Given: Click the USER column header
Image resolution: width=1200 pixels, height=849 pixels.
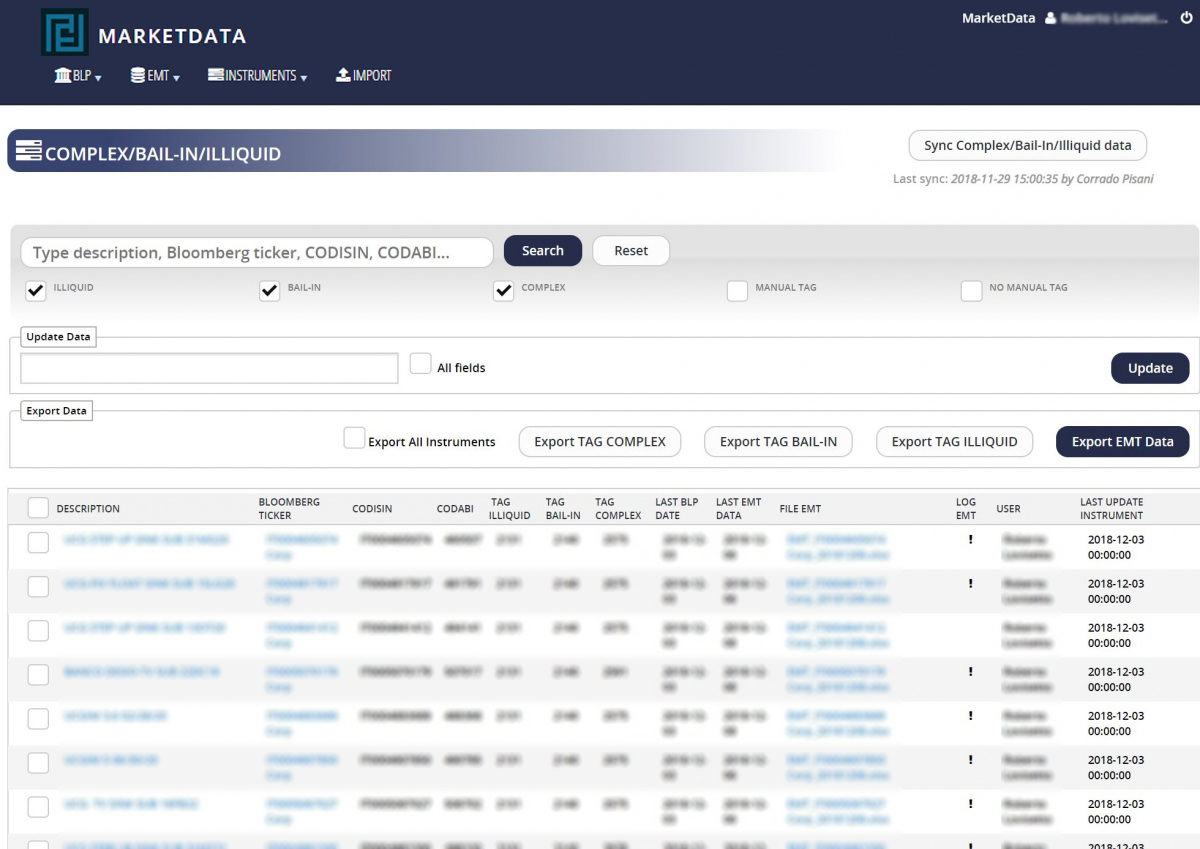Looking at the screenshot, I should pyautogui.click(x=1008, y=509).
